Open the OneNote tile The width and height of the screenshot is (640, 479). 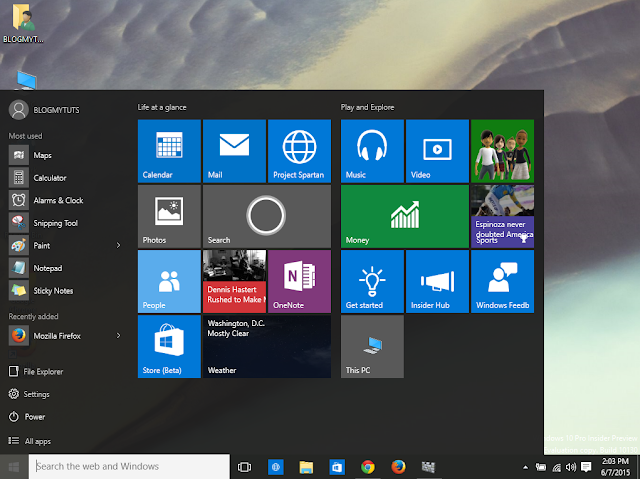tap(300, 282)
